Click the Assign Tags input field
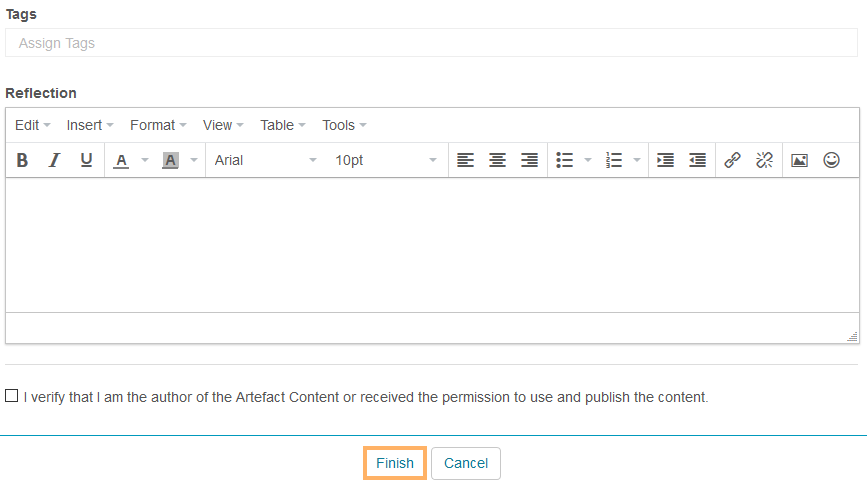Screen dimensions: 867x485 [431, 43]
